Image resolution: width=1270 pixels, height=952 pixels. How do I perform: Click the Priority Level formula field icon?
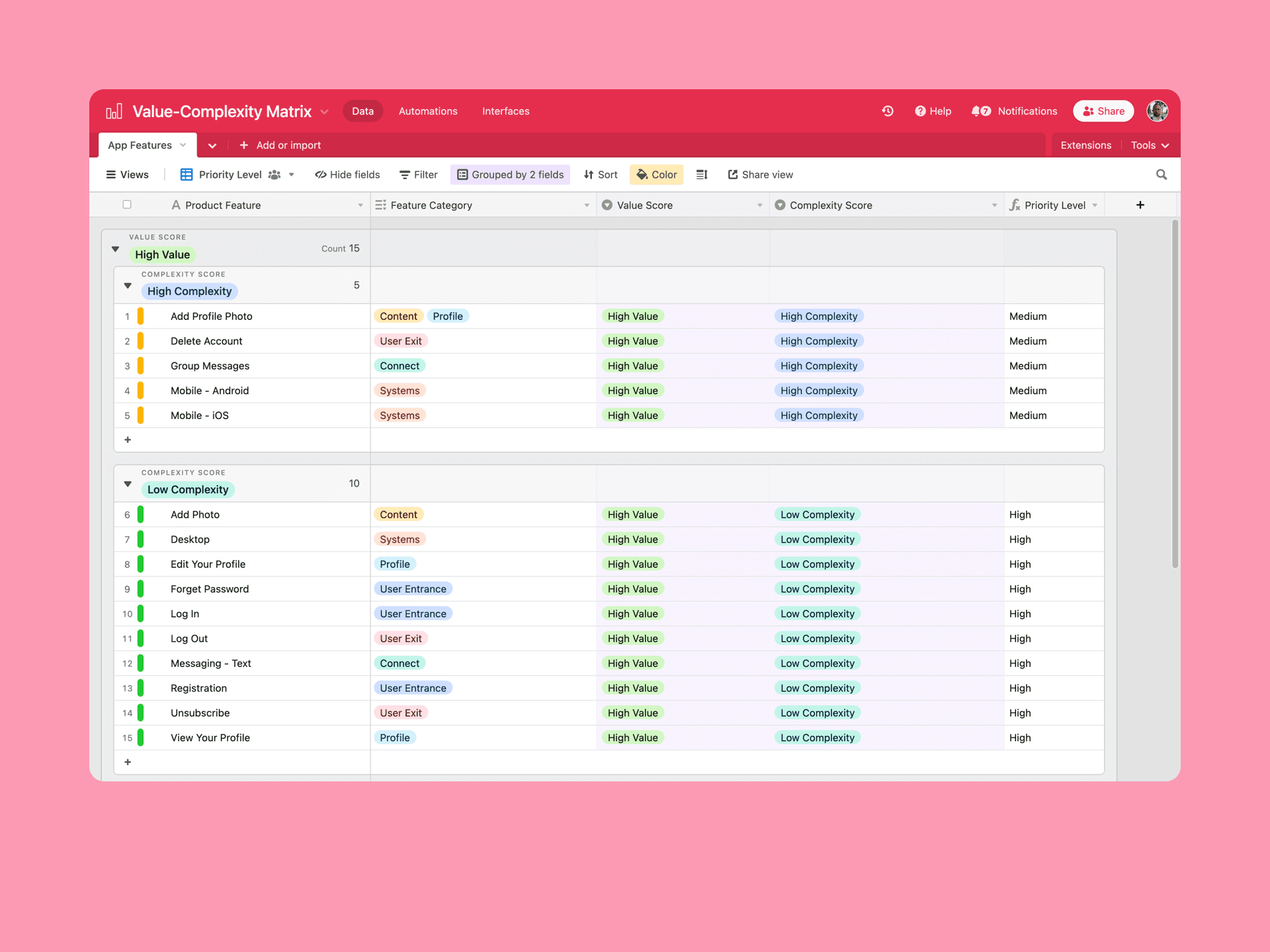click(x=1015, y=205)
